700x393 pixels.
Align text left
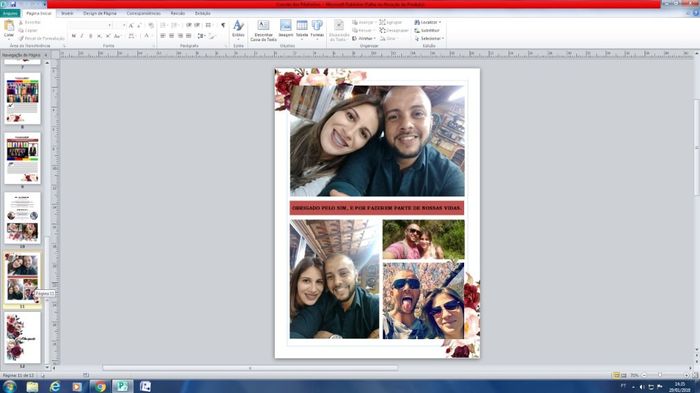pyautogui.click(x=163, y=36)
